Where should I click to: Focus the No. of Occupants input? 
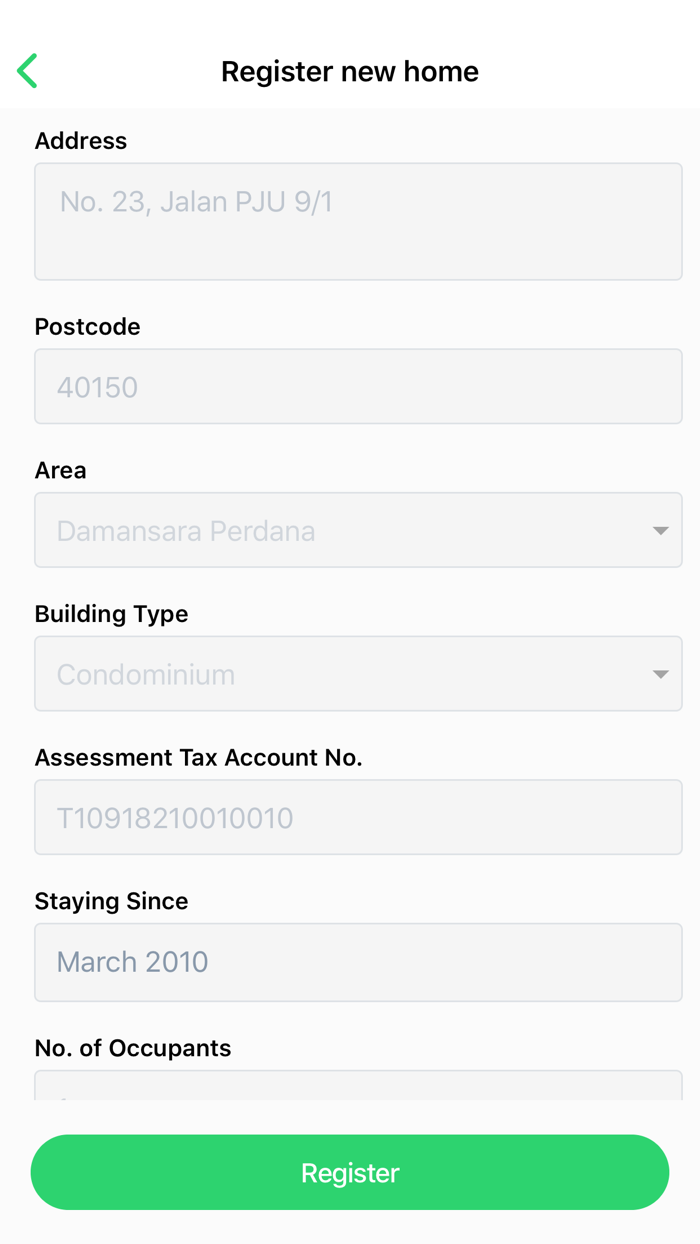point(358,1086)
